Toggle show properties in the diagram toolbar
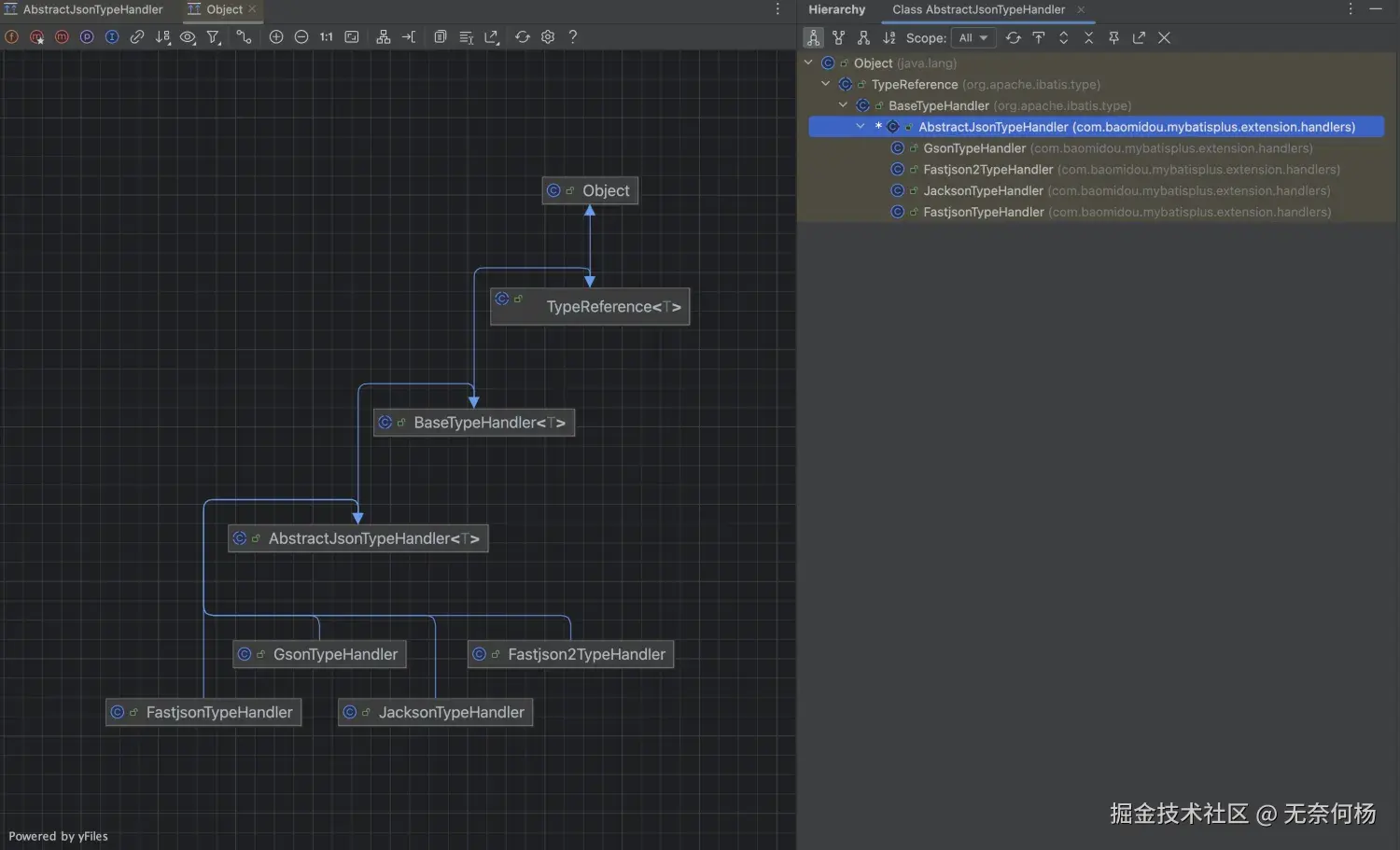1400x850 pixels. [x=87, y=37]
